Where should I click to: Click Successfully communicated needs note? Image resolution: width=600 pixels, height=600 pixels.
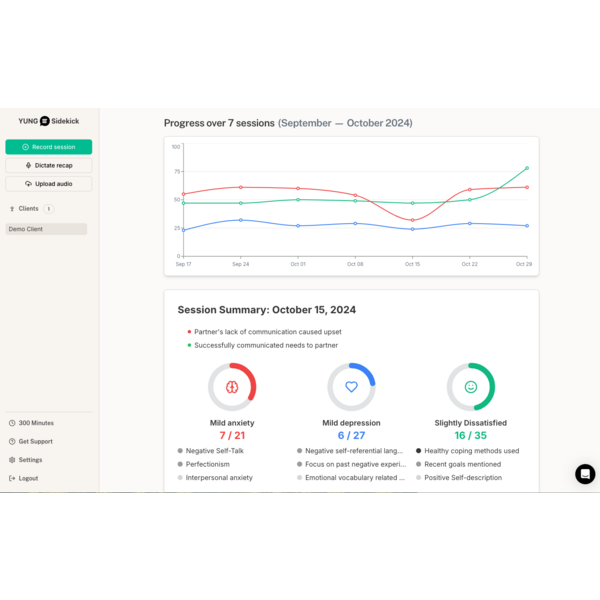click(263, 345)
